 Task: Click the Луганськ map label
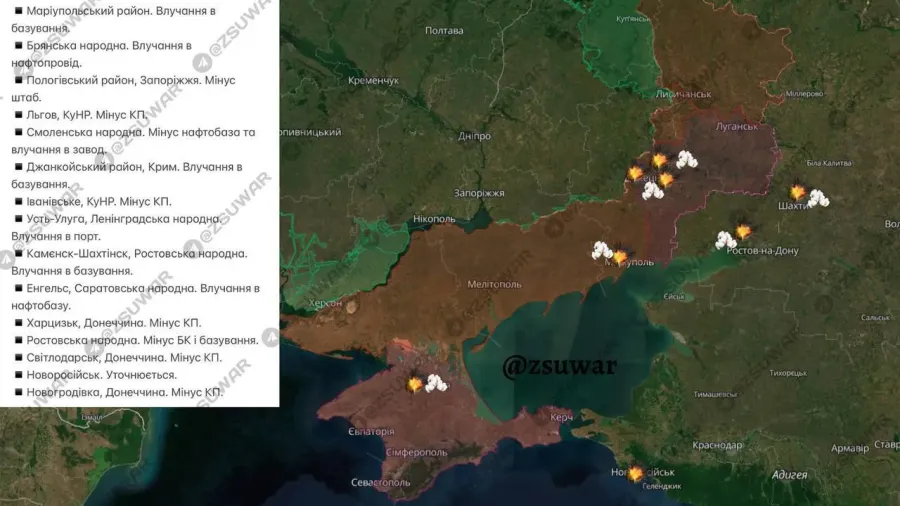[738, 127]
